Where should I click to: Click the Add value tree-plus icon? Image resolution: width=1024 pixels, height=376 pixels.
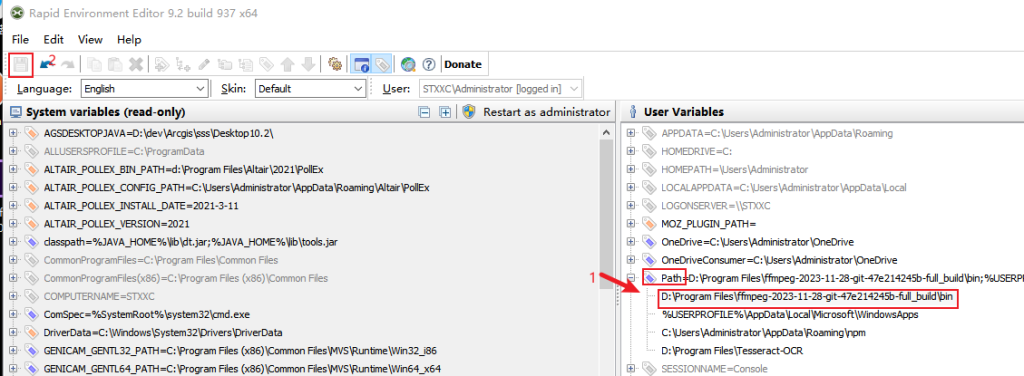point(184,64)
